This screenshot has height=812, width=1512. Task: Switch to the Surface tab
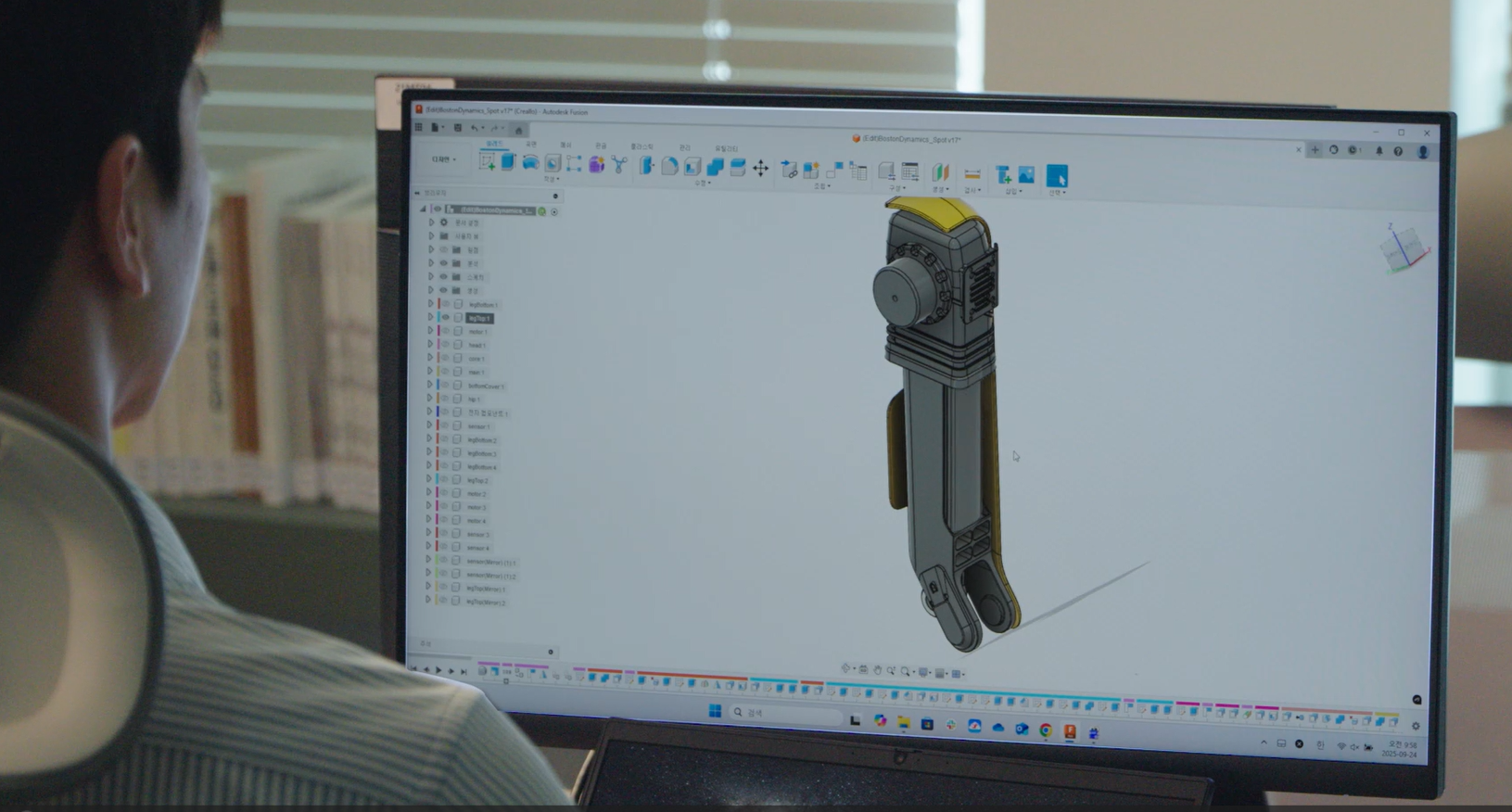tap(531, 145)
